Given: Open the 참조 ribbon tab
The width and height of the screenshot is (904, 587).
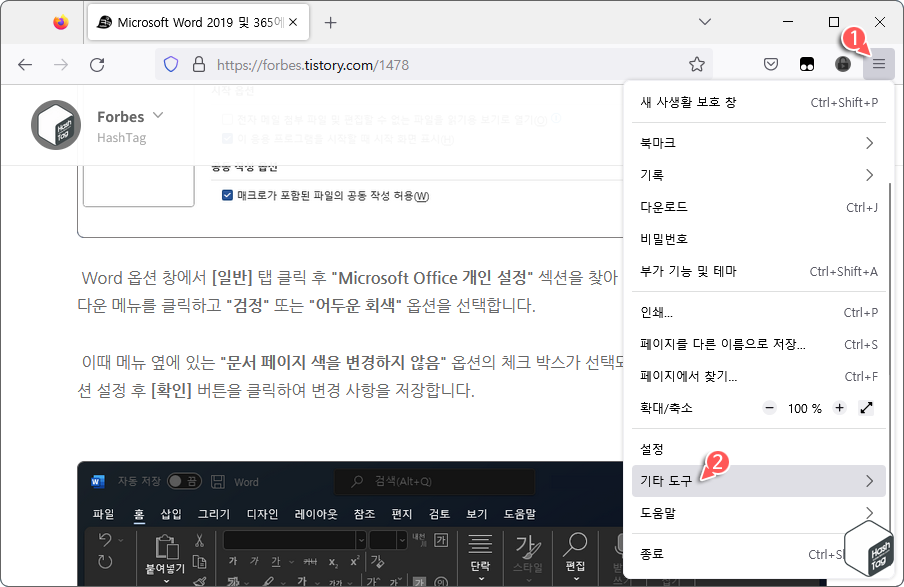Looking at the screenshot, I should (364, 513).
